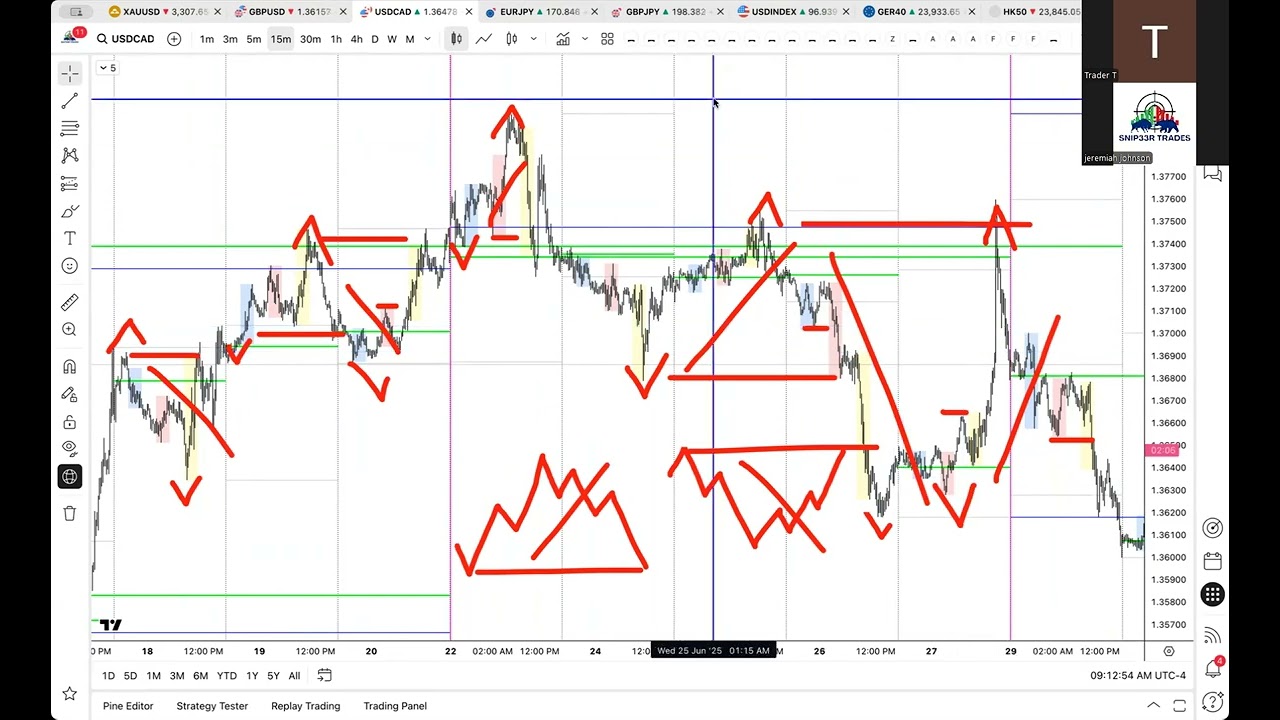The image size is (1280, 720).
Task: Open the Replay Trading panel
Action: click(305, 706)
